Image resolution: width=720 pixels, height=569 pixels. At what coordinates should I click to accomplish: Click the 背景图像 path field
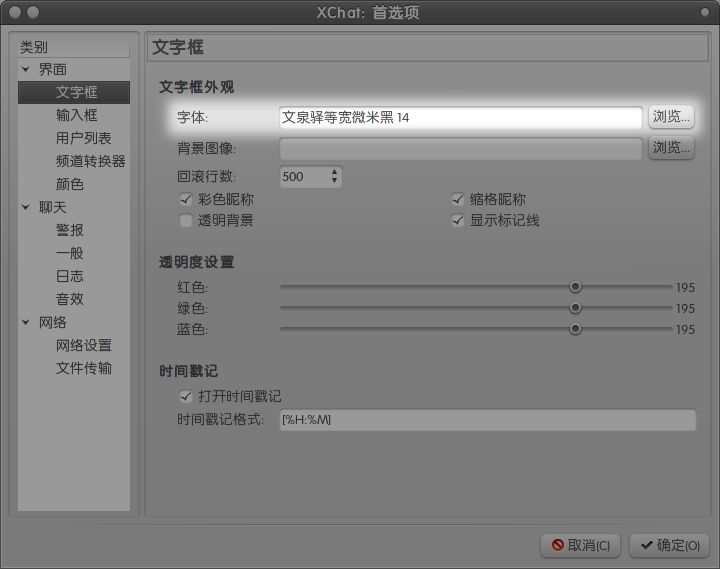461,148
